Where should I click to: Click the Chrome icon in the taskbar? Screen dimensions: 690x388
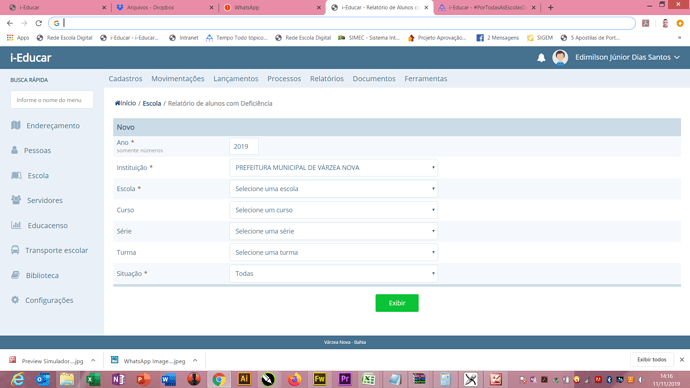[219, 379]
